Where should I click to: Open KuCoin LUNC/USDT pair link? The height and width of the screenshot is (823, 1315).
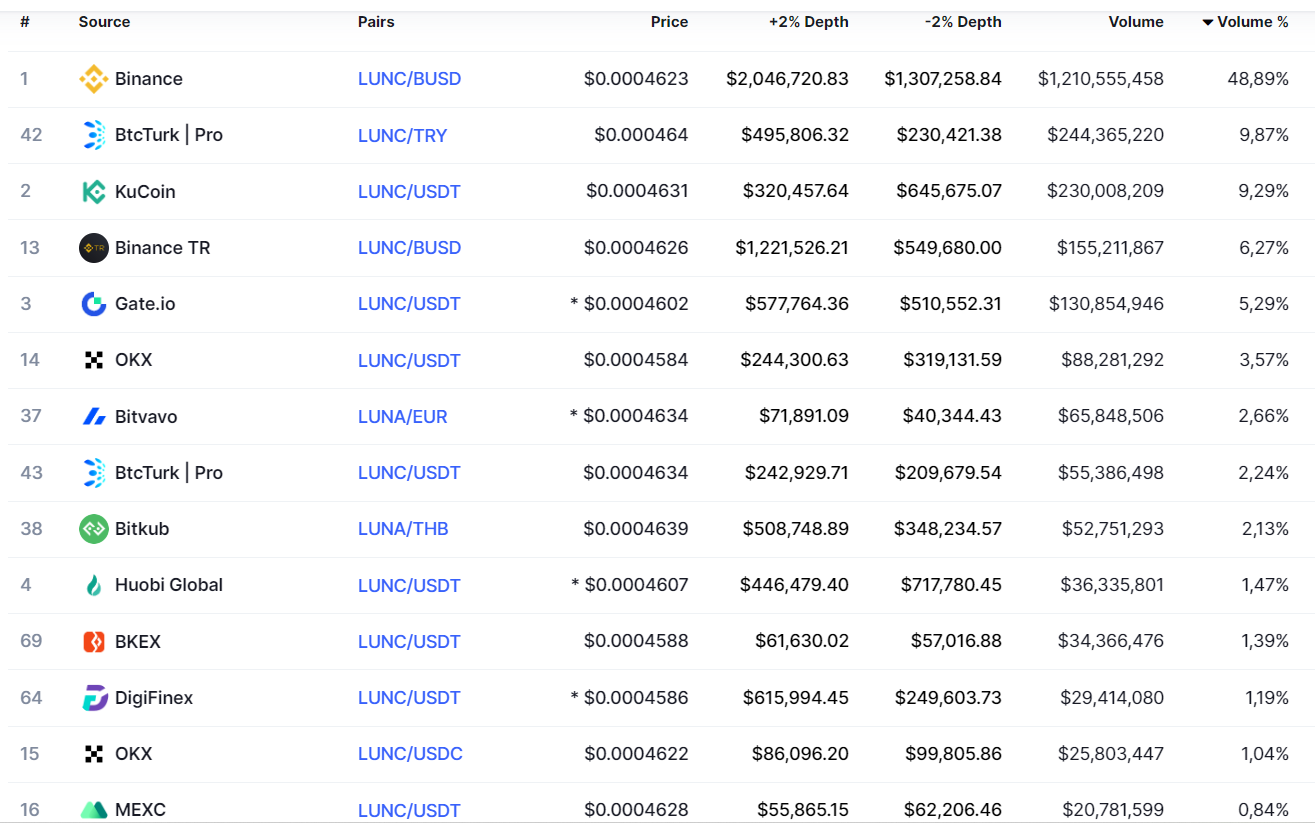tap(409, 192)
